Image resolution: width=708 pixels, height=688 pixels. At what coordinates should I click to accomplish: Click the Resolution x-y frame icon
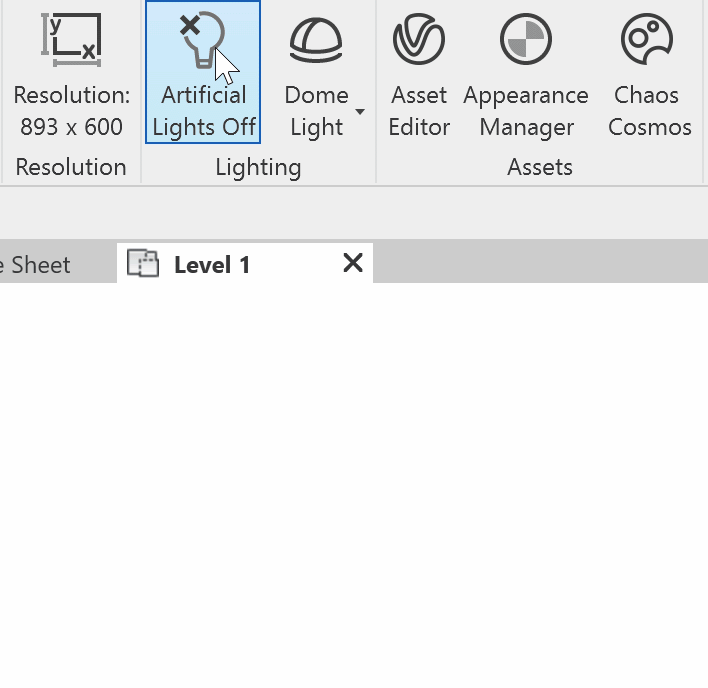(x=71, y=40)
